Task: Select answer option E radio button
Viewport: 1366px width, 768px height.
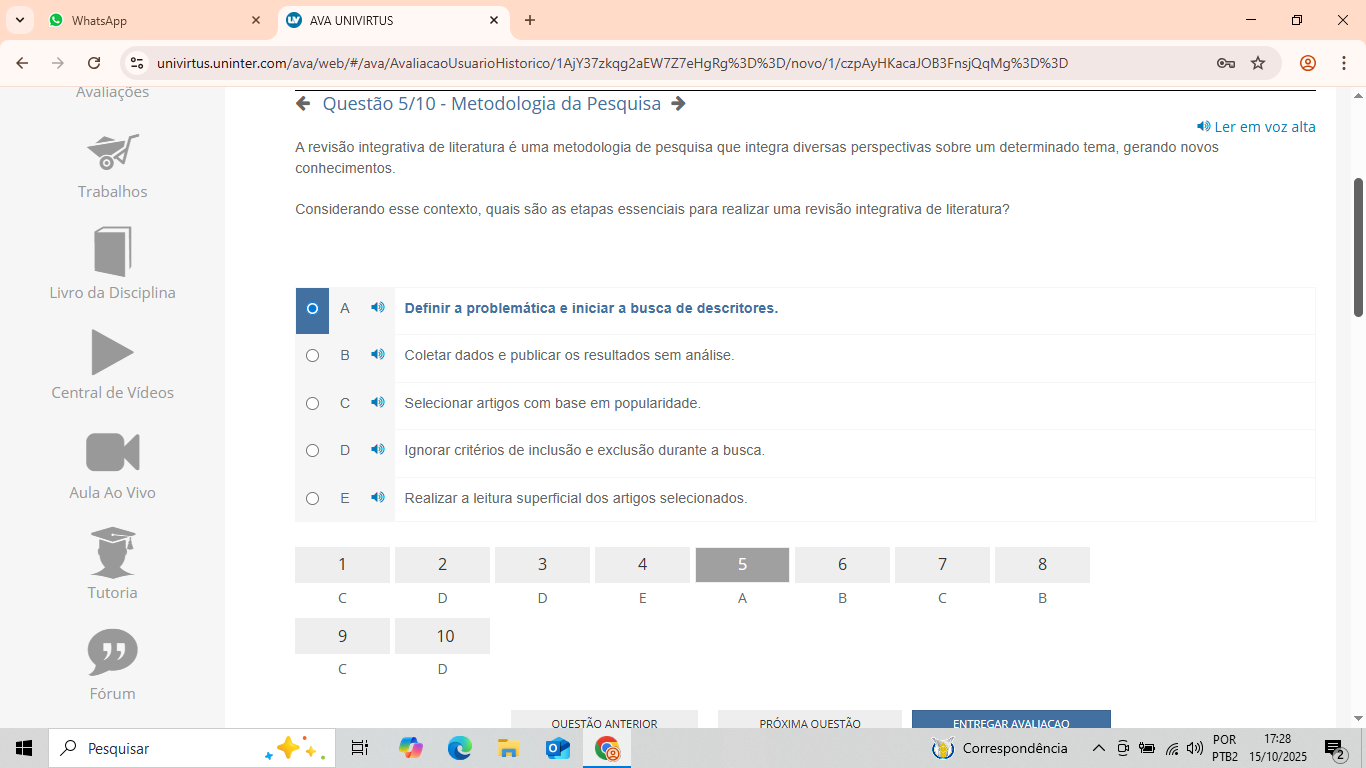Action: 312,498
